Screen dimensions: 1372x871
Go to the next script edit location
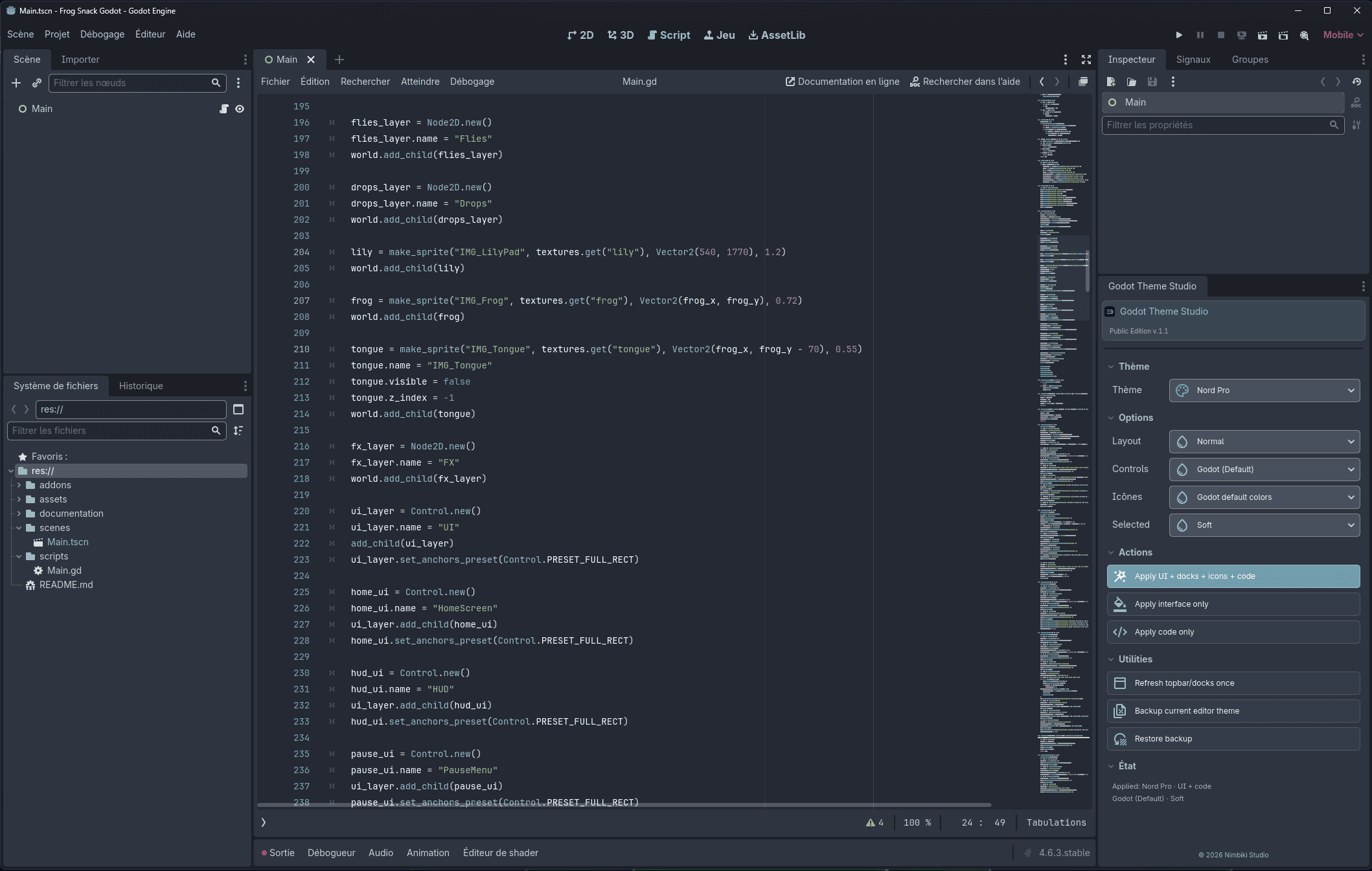pyautogui.click(x=1057, y=82)
